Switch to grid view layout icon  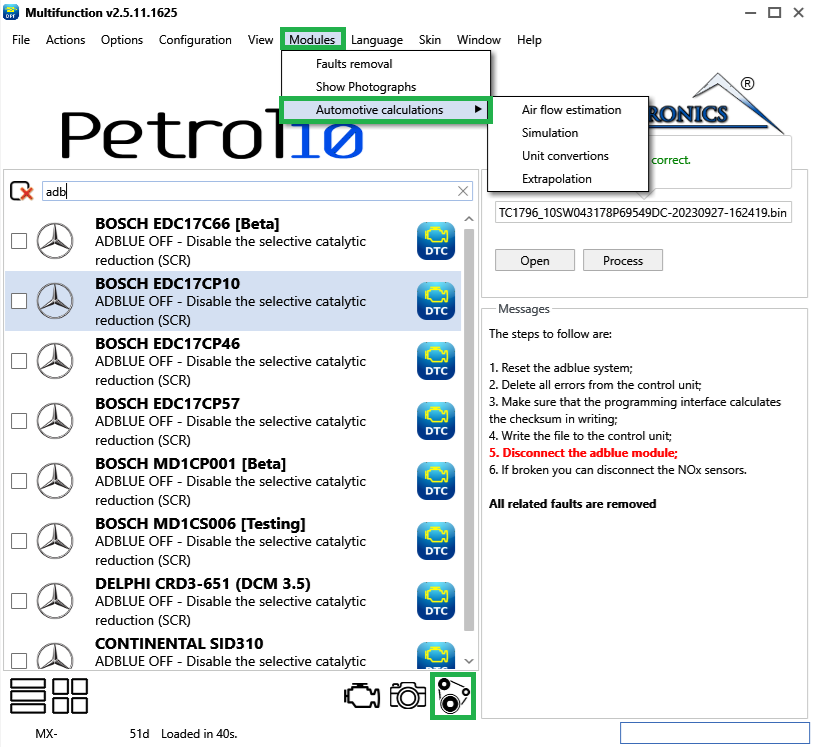pyautogui.click(x=70, y=696)
